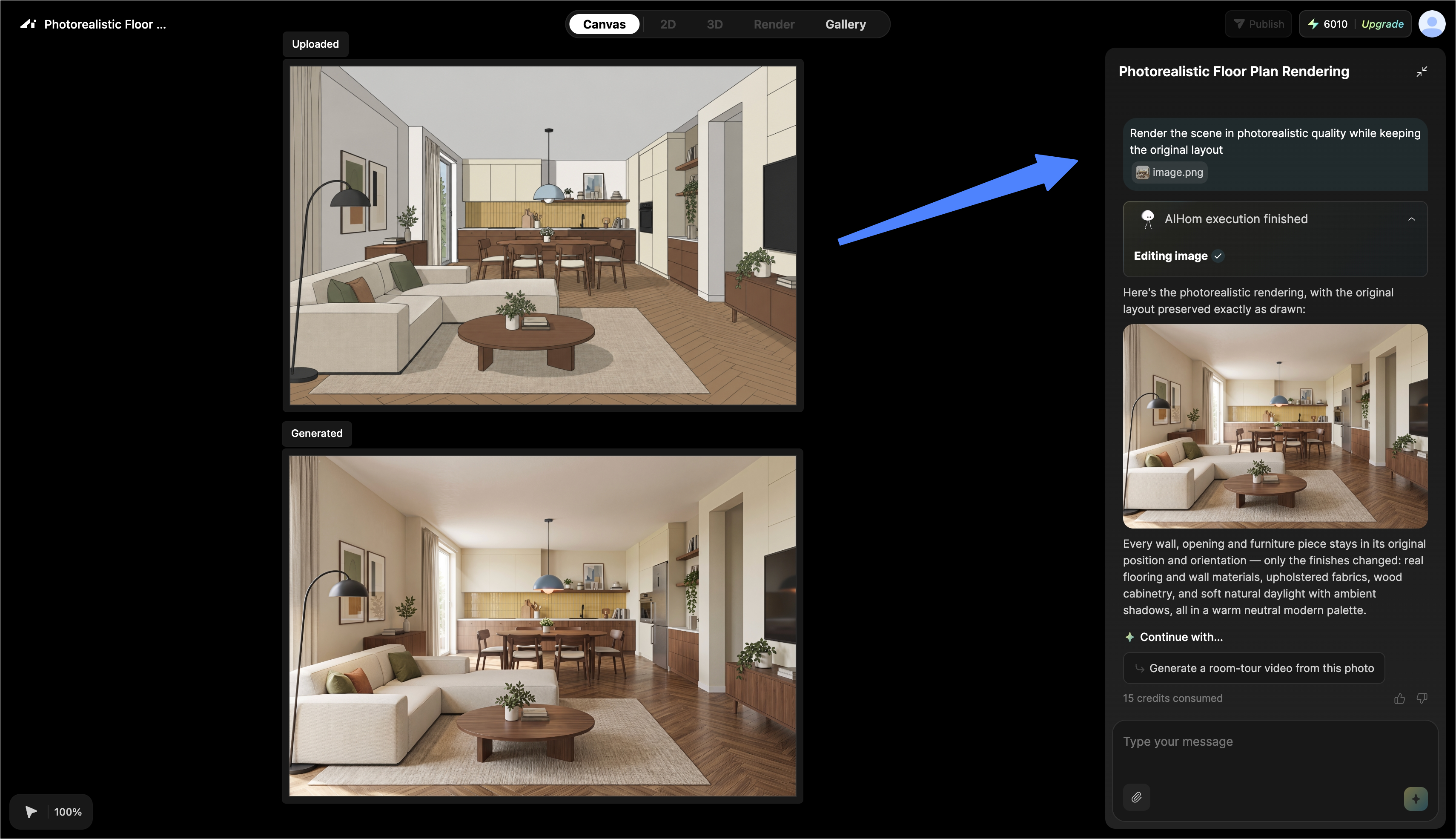Screen dimensions: 1456x839
Task: Click the Editing image checkmark
Action: coord(1218,256)
